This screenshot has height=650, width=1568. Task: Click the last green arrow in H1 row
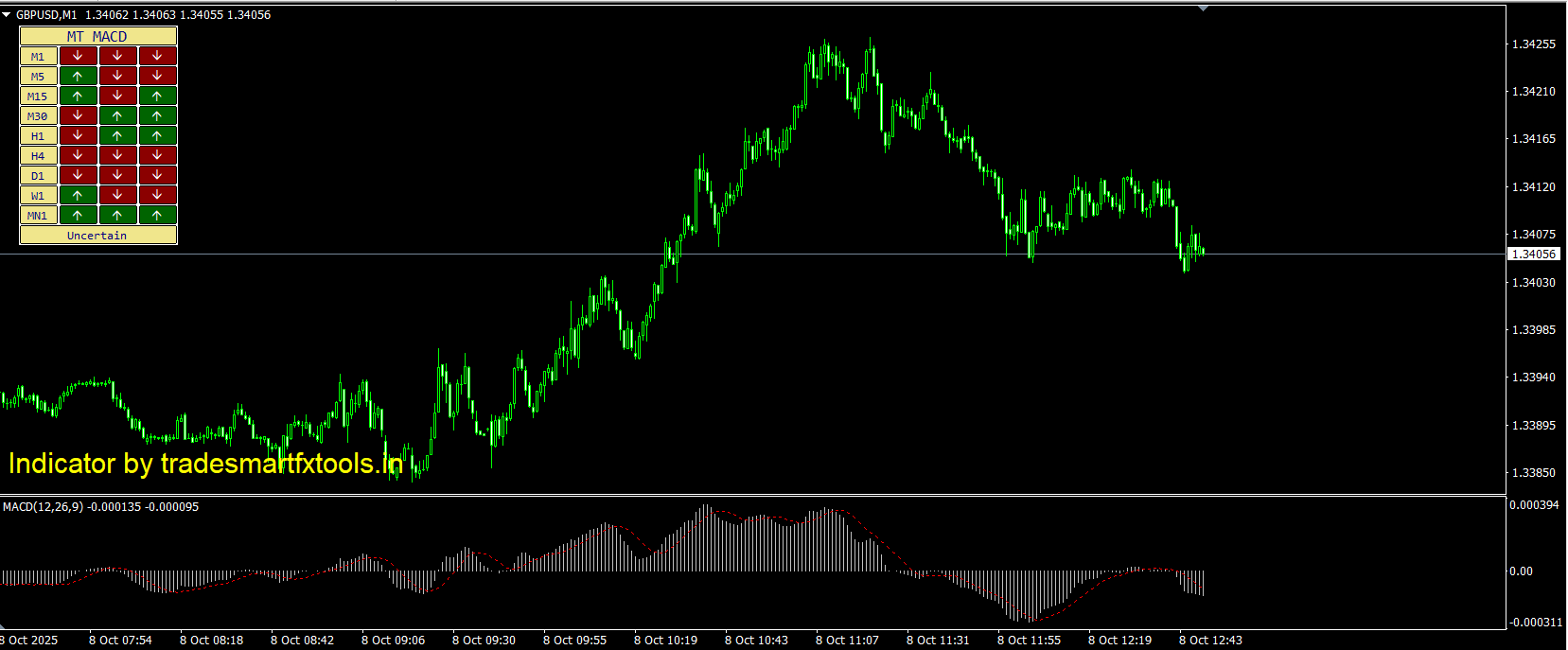click(x=157, y=135)
